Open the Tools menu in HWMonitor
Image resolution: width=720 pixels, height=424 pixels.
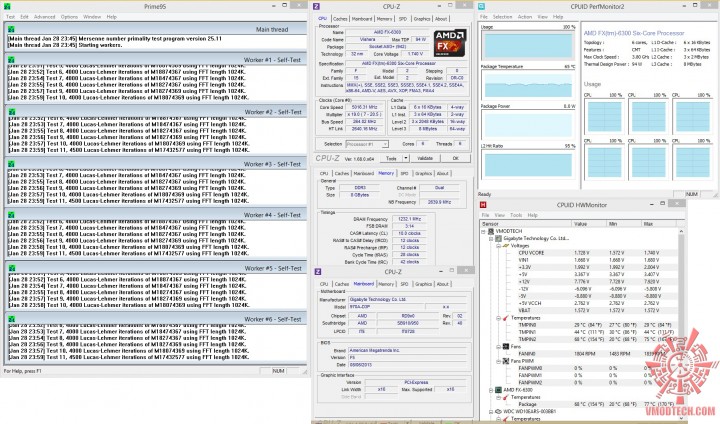[516, 215]
